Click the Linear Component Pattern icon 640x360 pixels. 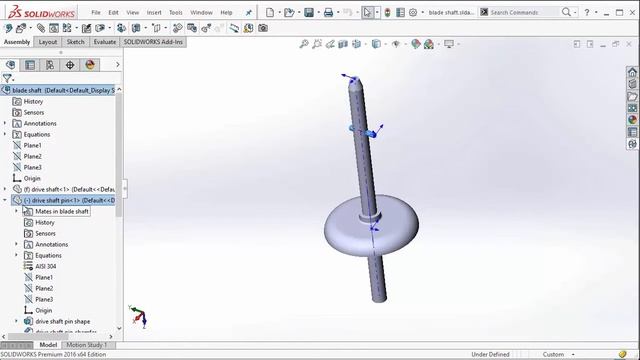click(67, 28)
